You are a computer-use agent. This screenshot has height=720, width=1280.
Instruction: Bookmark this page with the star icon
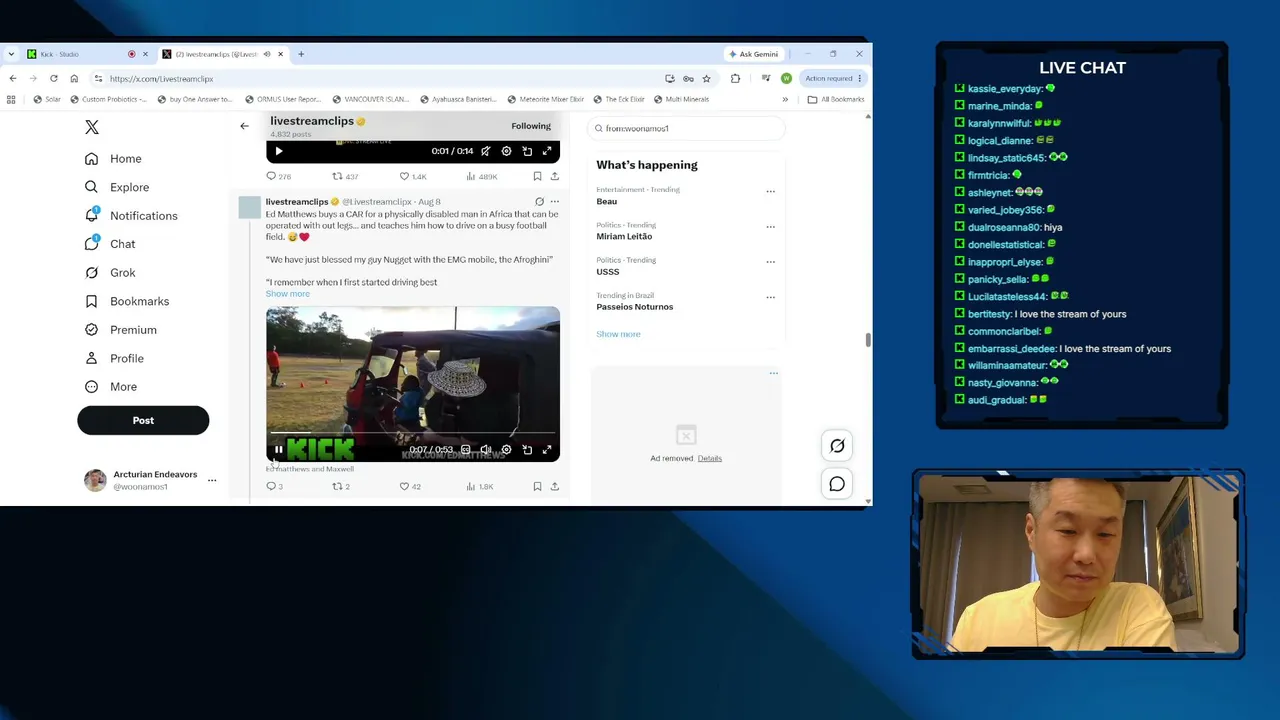[706, 79]
